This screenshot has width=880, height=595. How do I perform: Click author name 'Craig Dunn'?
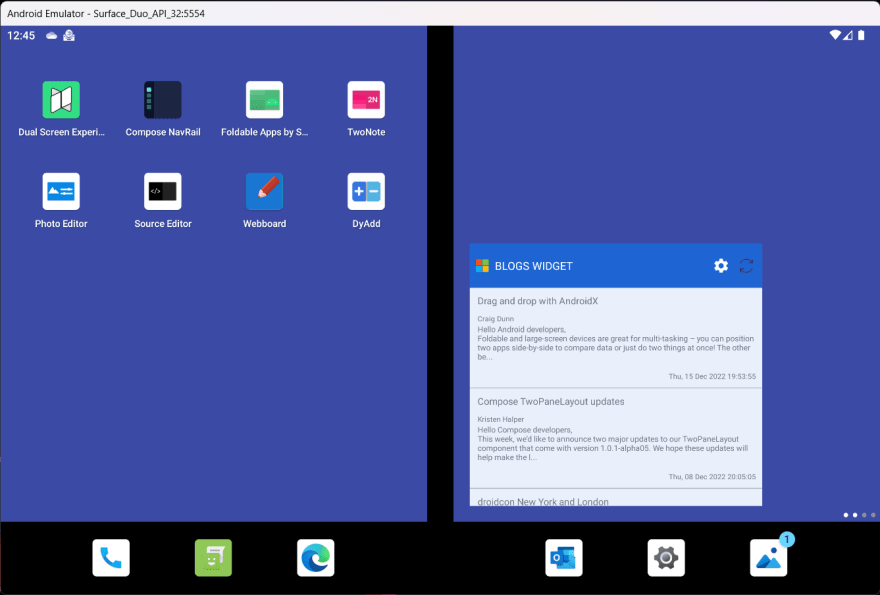point(496,319)
